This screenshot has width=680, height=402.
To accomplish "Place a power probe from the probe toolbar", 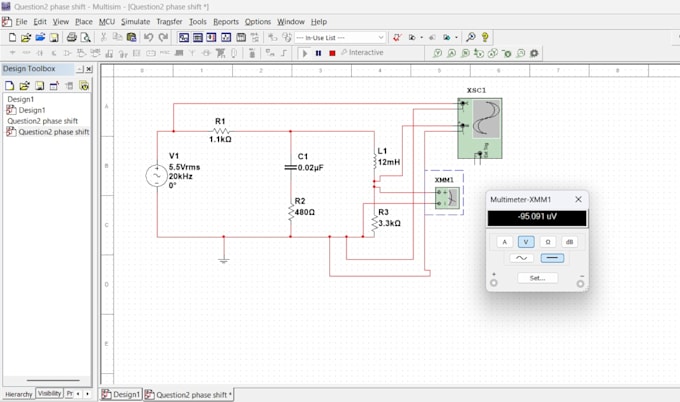I will click(x=465, y=53).
